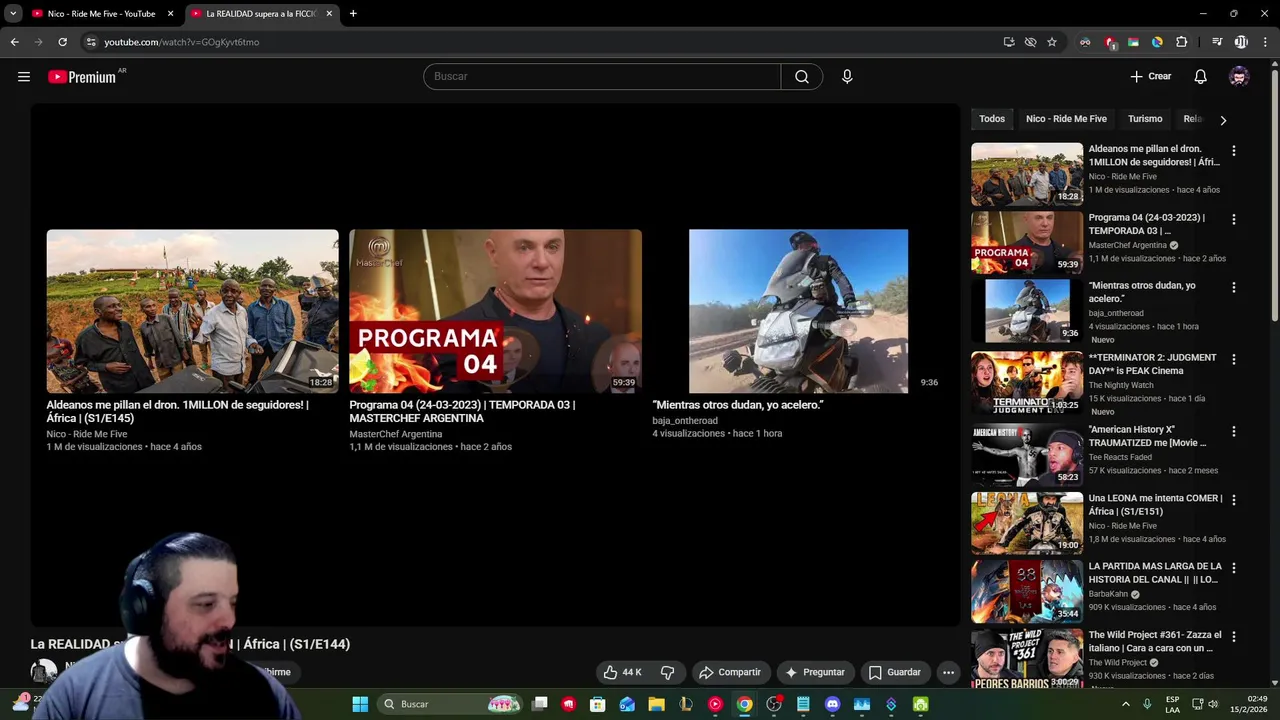Focus the Buscar search field

[x=602, y=77]
